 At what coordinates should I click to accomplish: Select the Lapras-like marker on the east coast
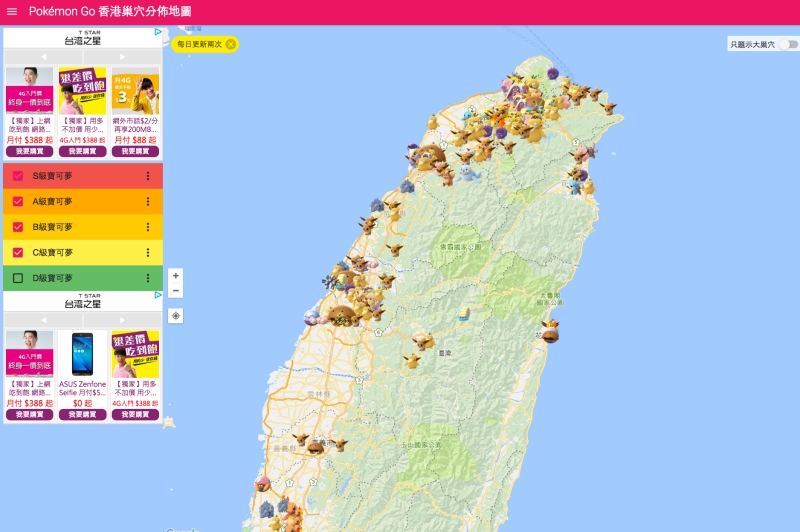[x=551, y=335]
